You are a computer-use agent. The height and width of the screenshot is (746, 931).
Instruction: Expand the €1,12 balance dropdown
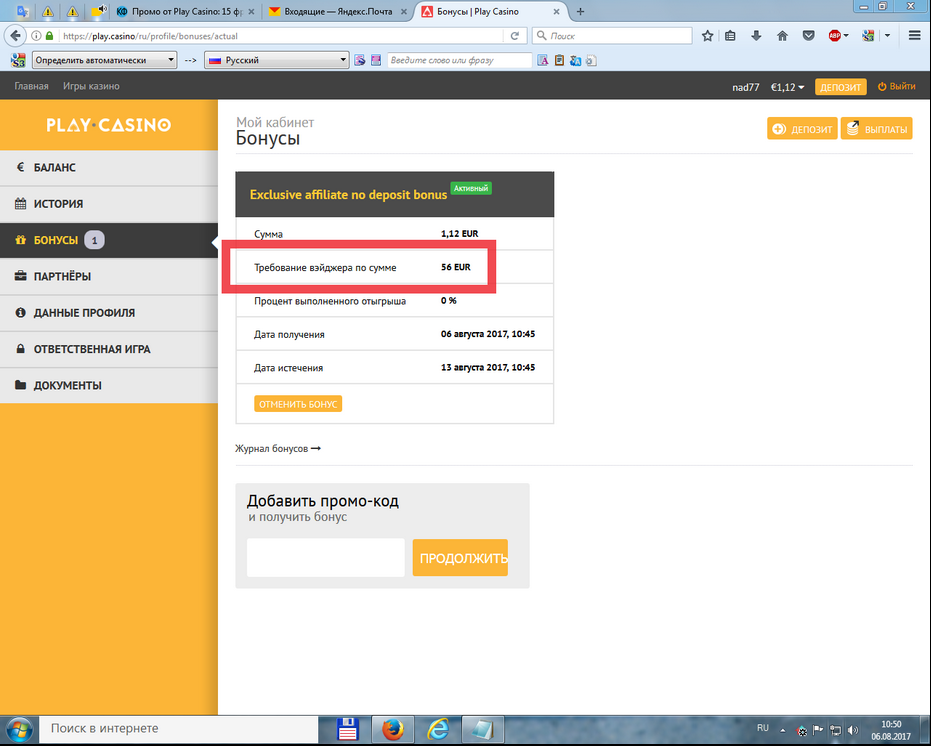pos(787,87)
